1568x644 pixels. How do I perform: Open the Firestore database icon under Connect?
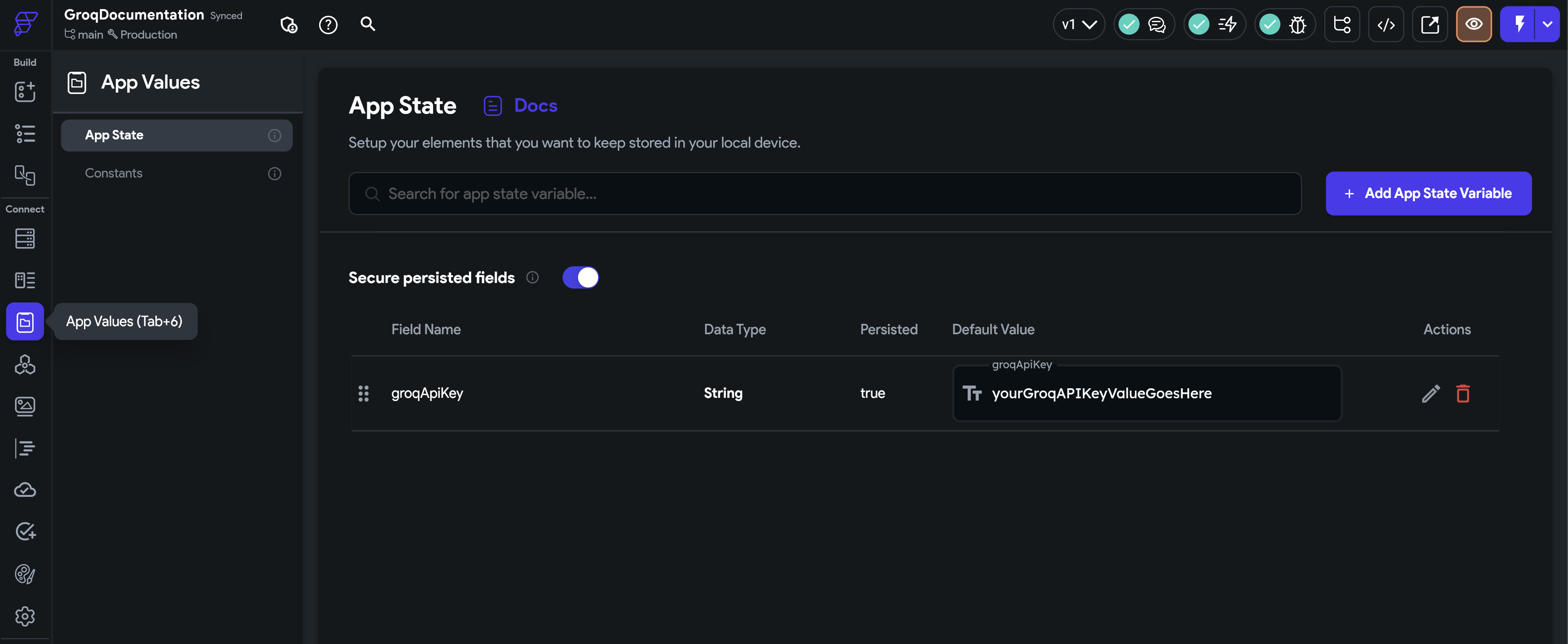[x=25, y=238]
